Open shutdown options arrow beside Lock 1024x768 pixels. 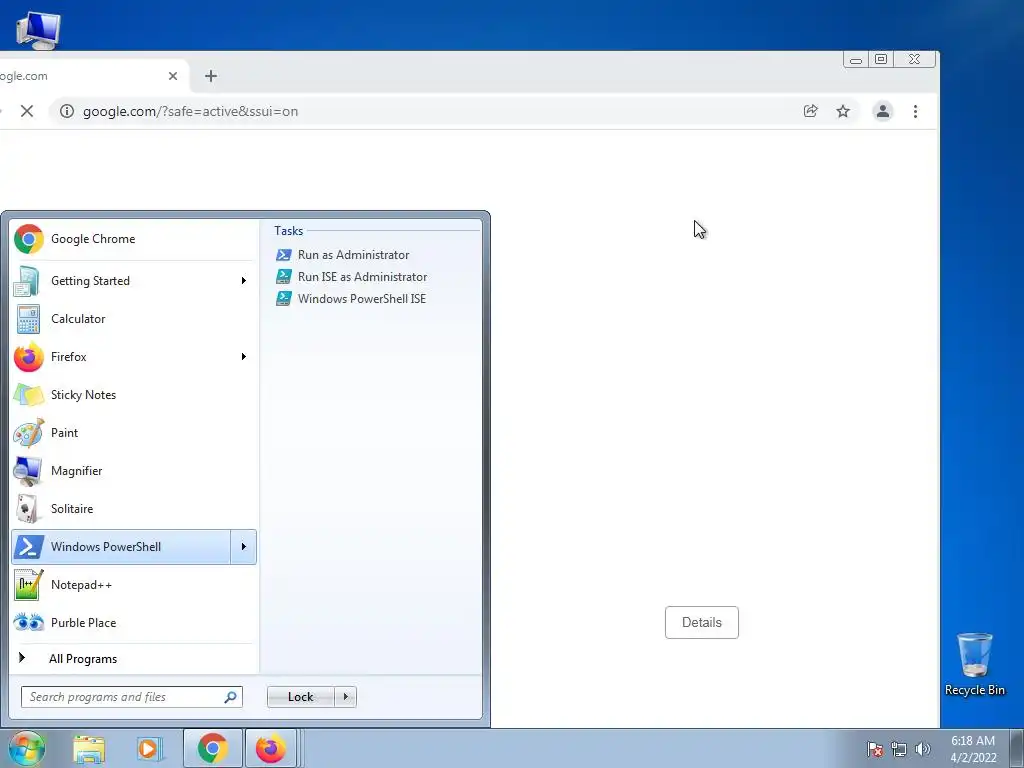(345, 697)
